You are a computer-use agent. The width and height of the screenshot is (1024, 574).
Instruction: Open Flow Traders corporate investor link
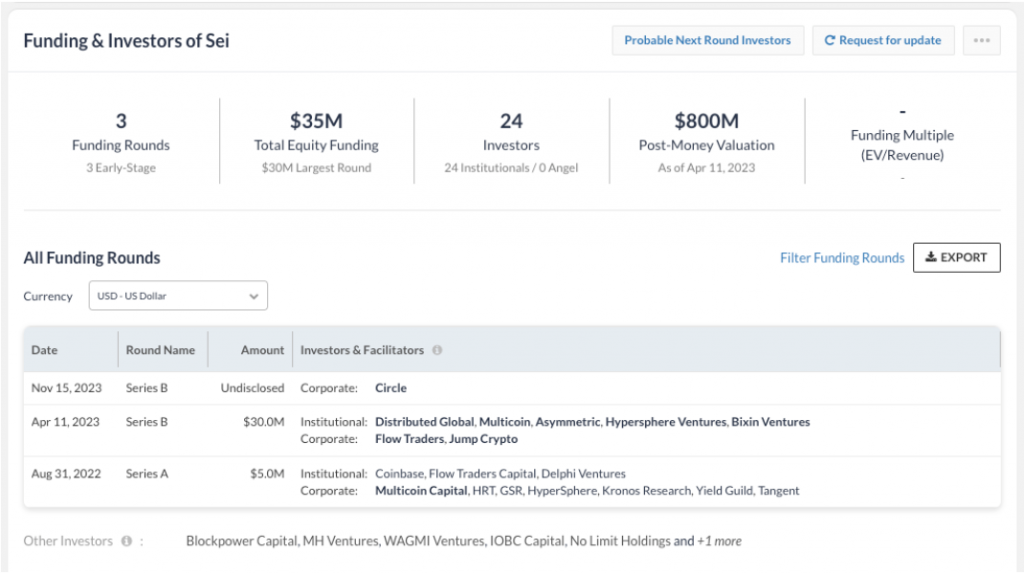(409, 439)
